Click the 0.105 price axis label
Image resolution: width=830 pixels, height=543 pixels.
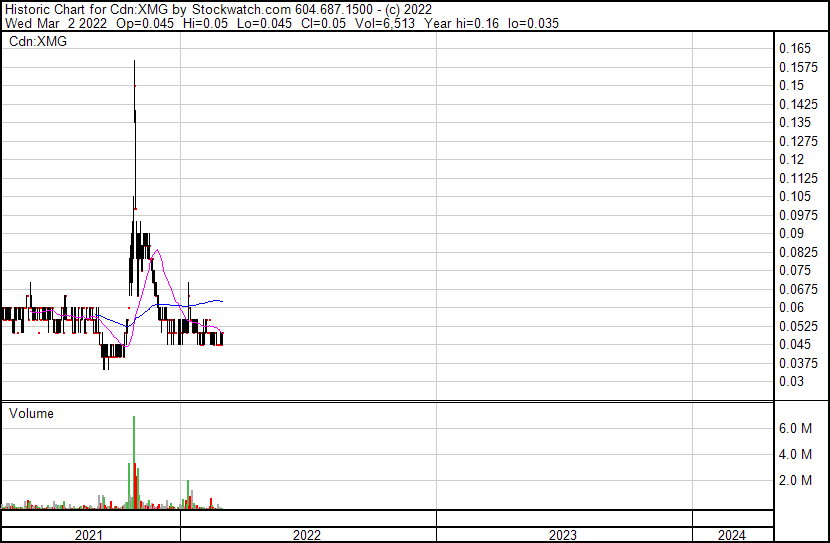pyautogui.click(x=795, y=196)
